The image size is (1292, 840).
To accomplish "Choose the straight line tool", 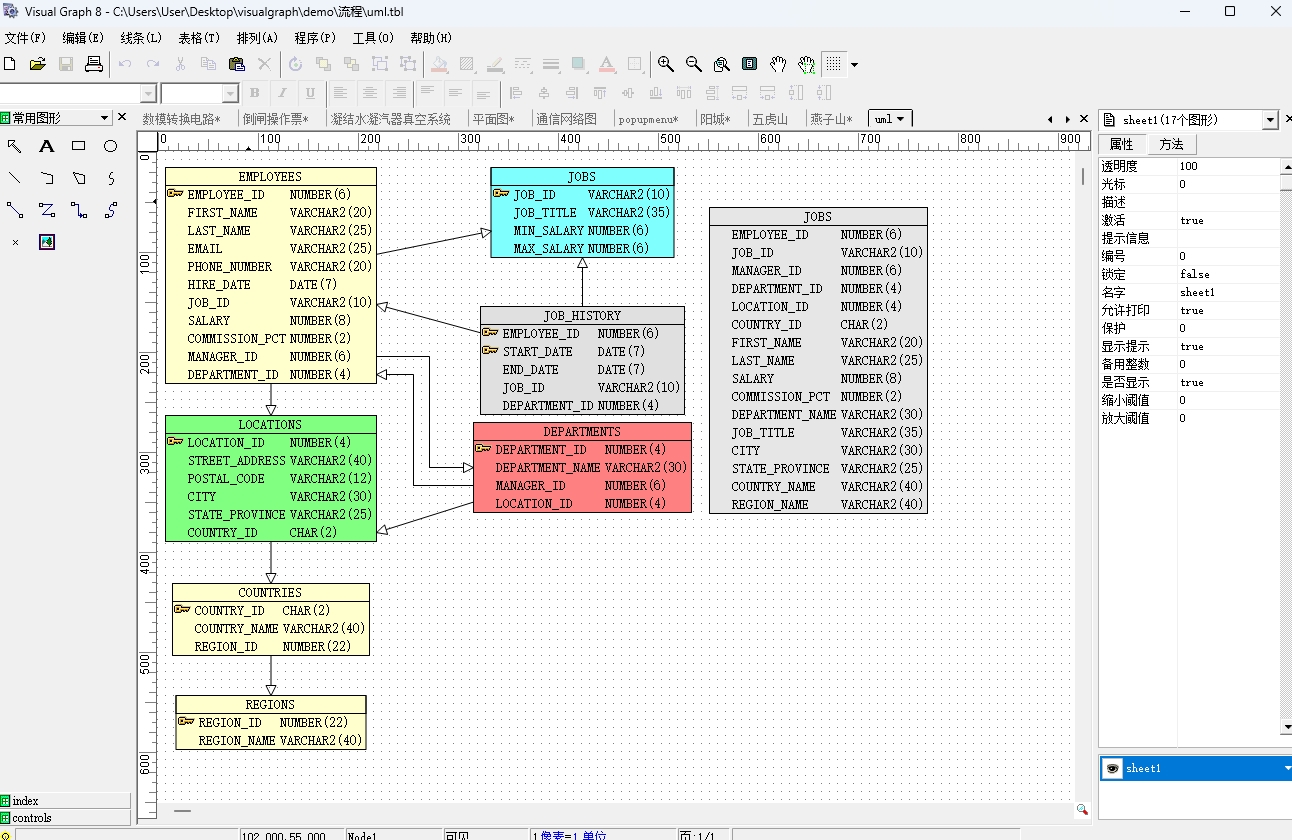I will tap(15, 178).
